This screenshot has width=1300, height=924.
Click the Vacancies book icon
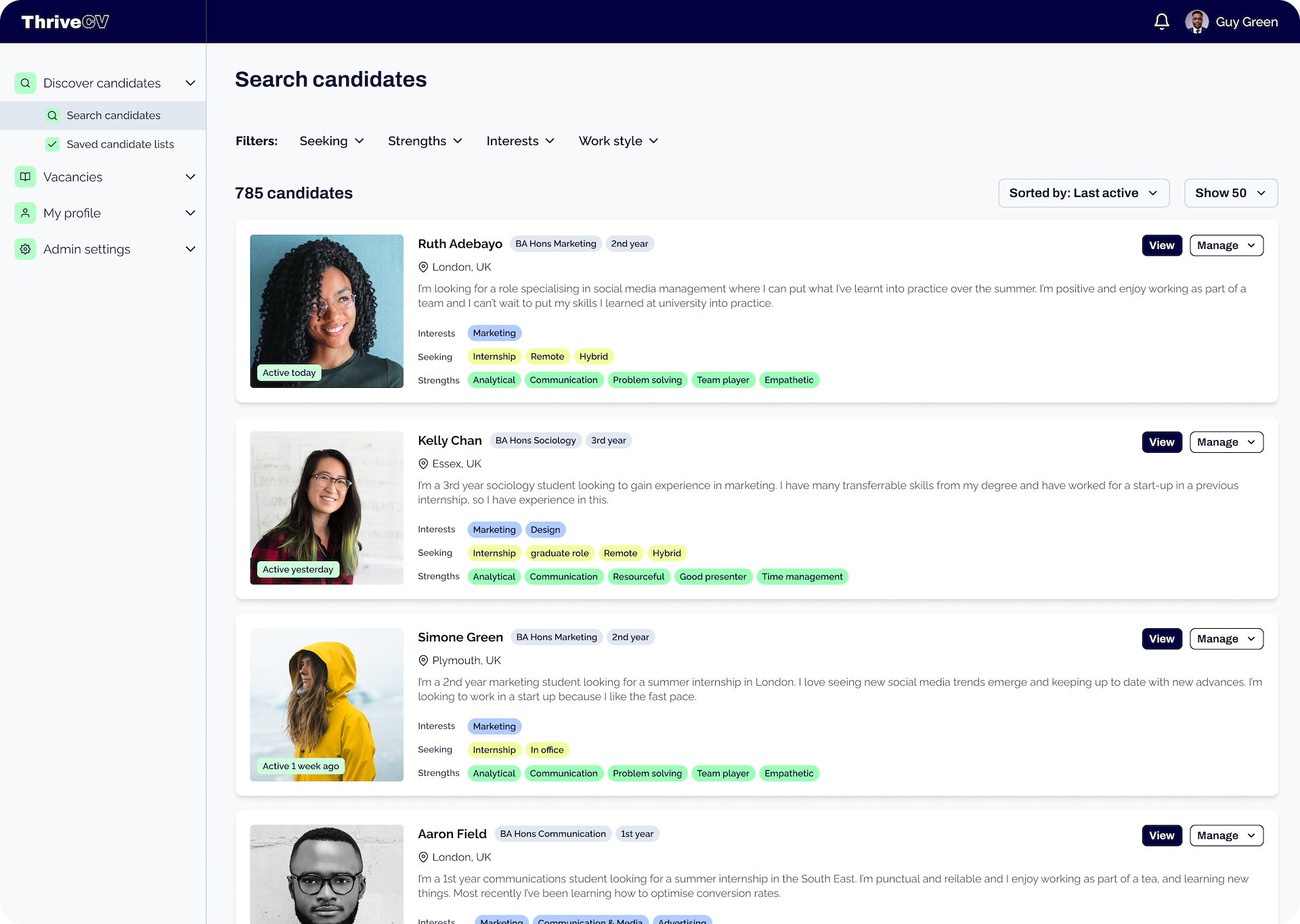pyautogui.click(x=25, y=177)
